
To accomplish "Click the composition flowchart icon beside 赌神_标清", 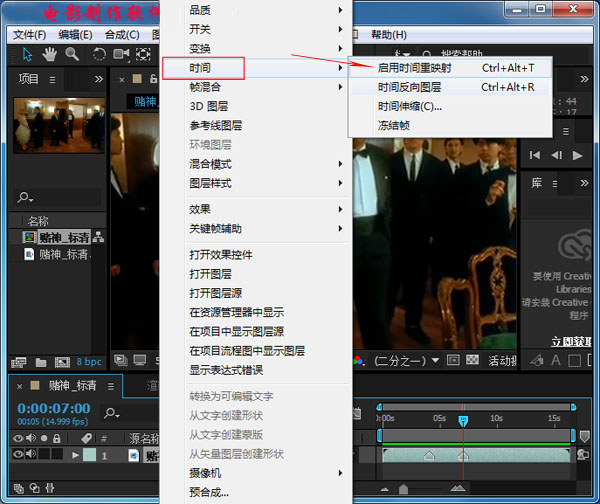I will click(98, 237).
